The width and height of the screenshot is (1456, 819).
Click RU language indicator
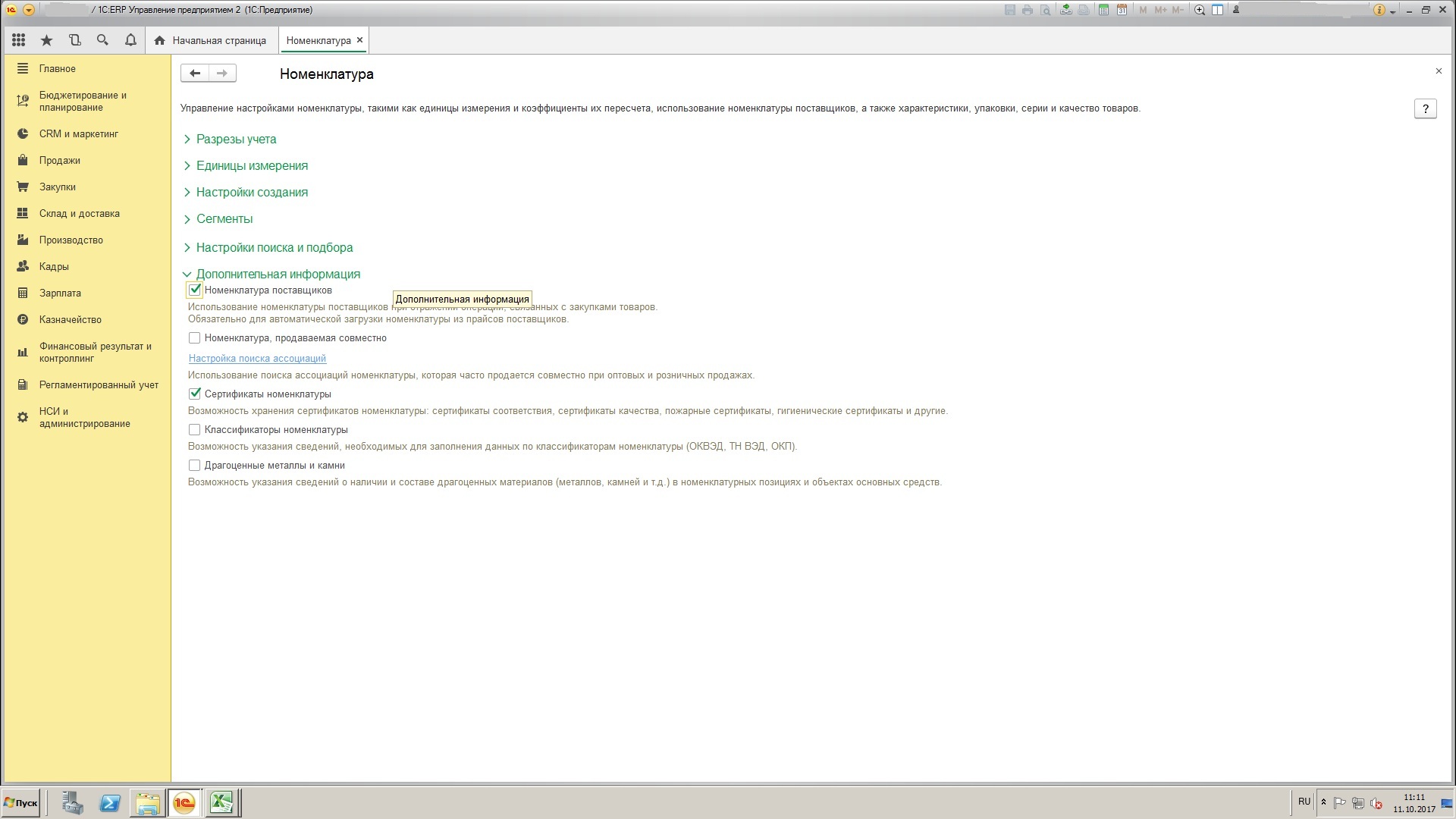(x=1304, y=802)
